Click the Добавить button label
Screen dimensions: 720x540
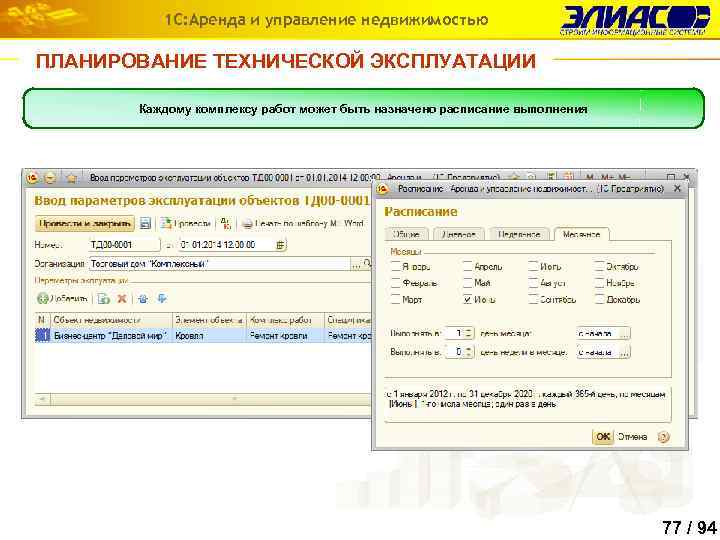[69, 299]
